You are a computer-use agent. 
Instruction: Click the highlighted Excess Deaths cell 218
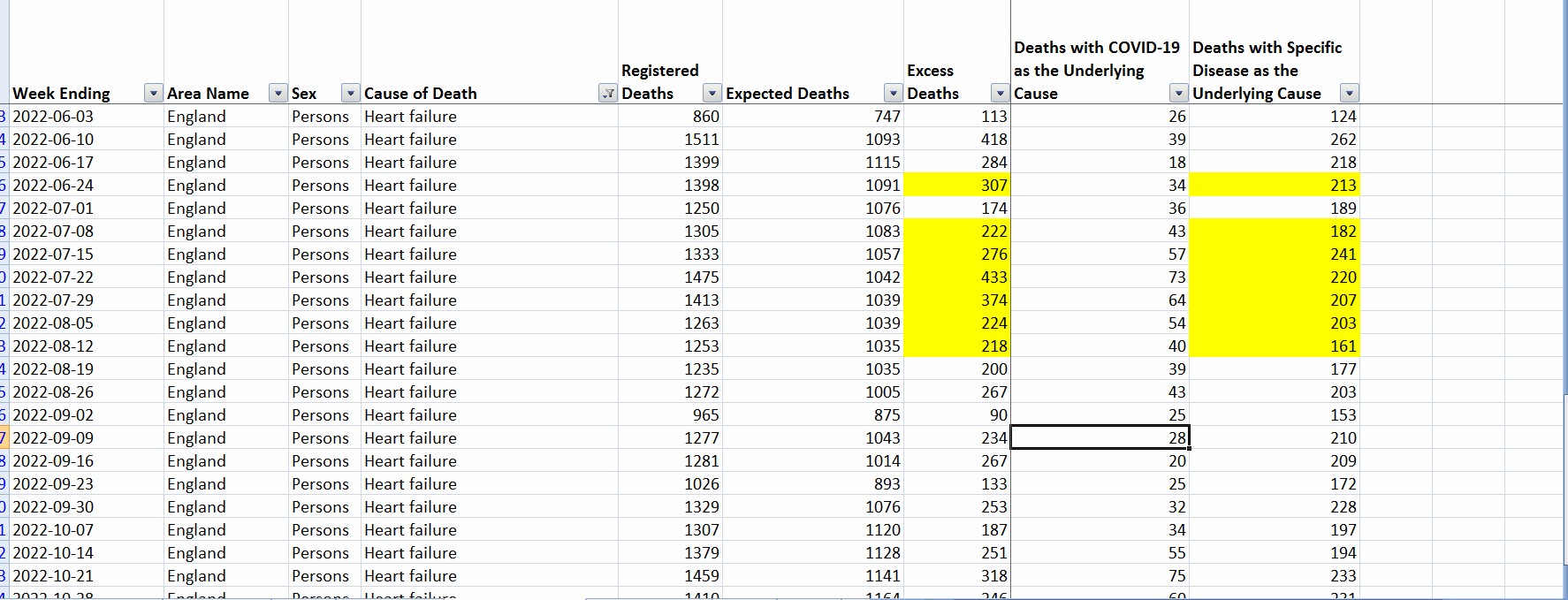point(957,346)
